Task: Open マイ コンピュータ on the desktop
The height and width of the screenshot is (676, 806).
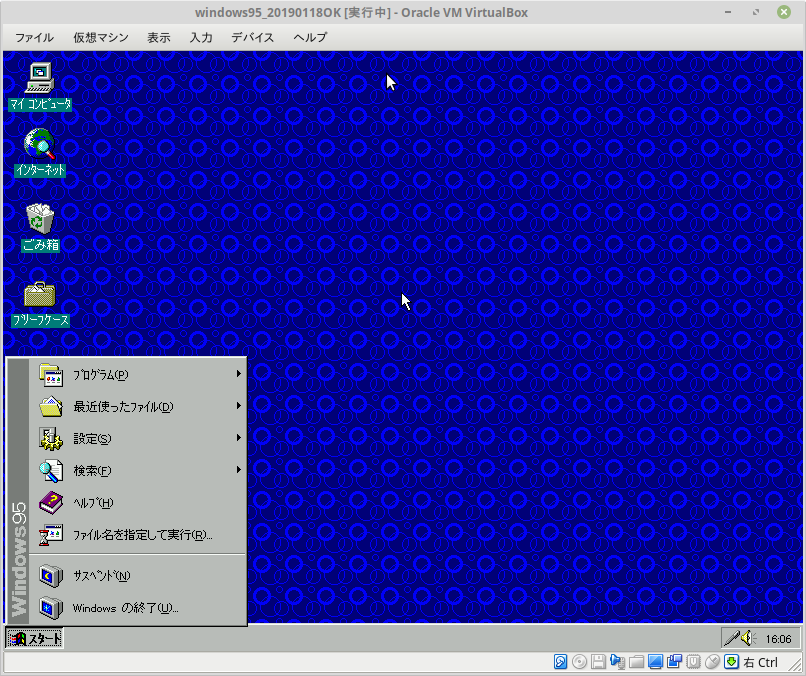Action: (39, 80)
